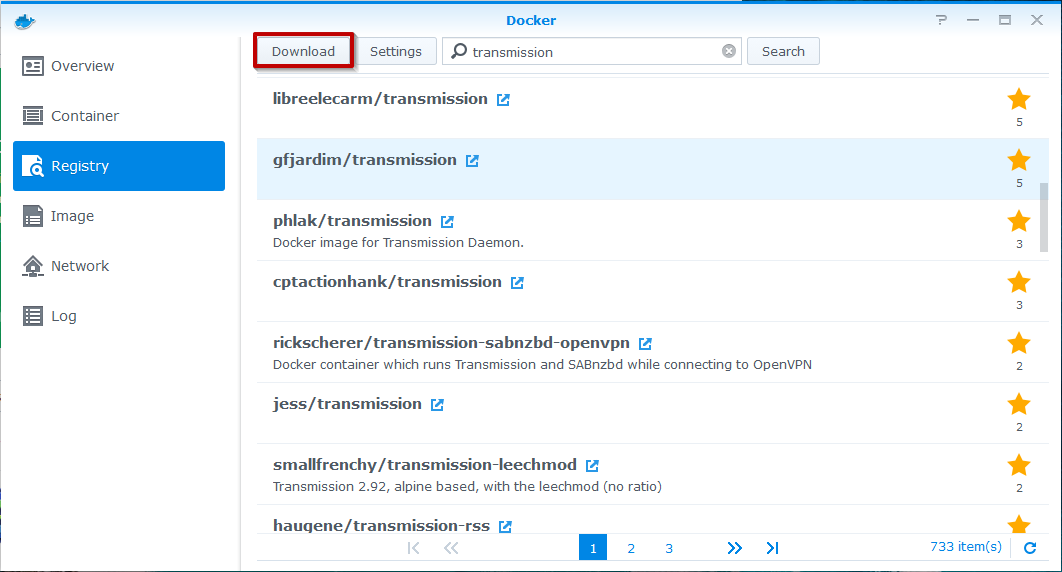Viewport: 1062px width, 572px height.
Task: Open the Image section
Action: click(x=119, y=216)
